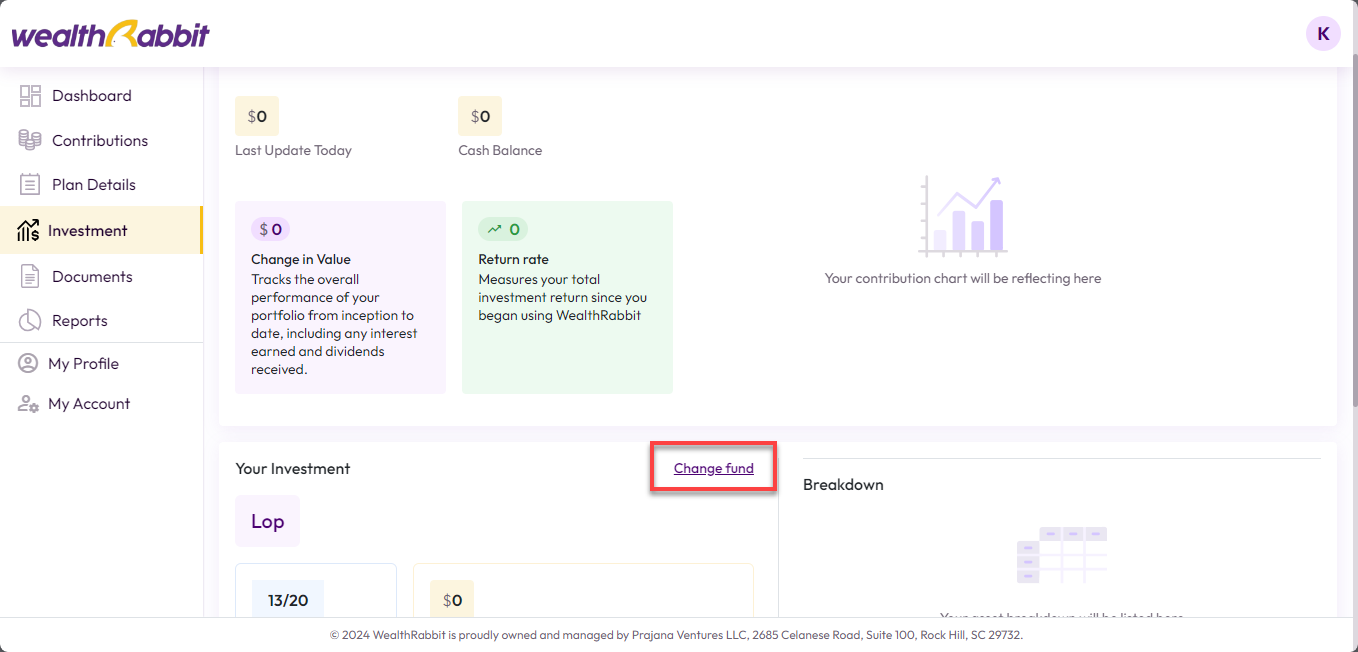The image size is (1358, 652).
Task: Click the My Profile person icon
Action: [x=28, y=364]
